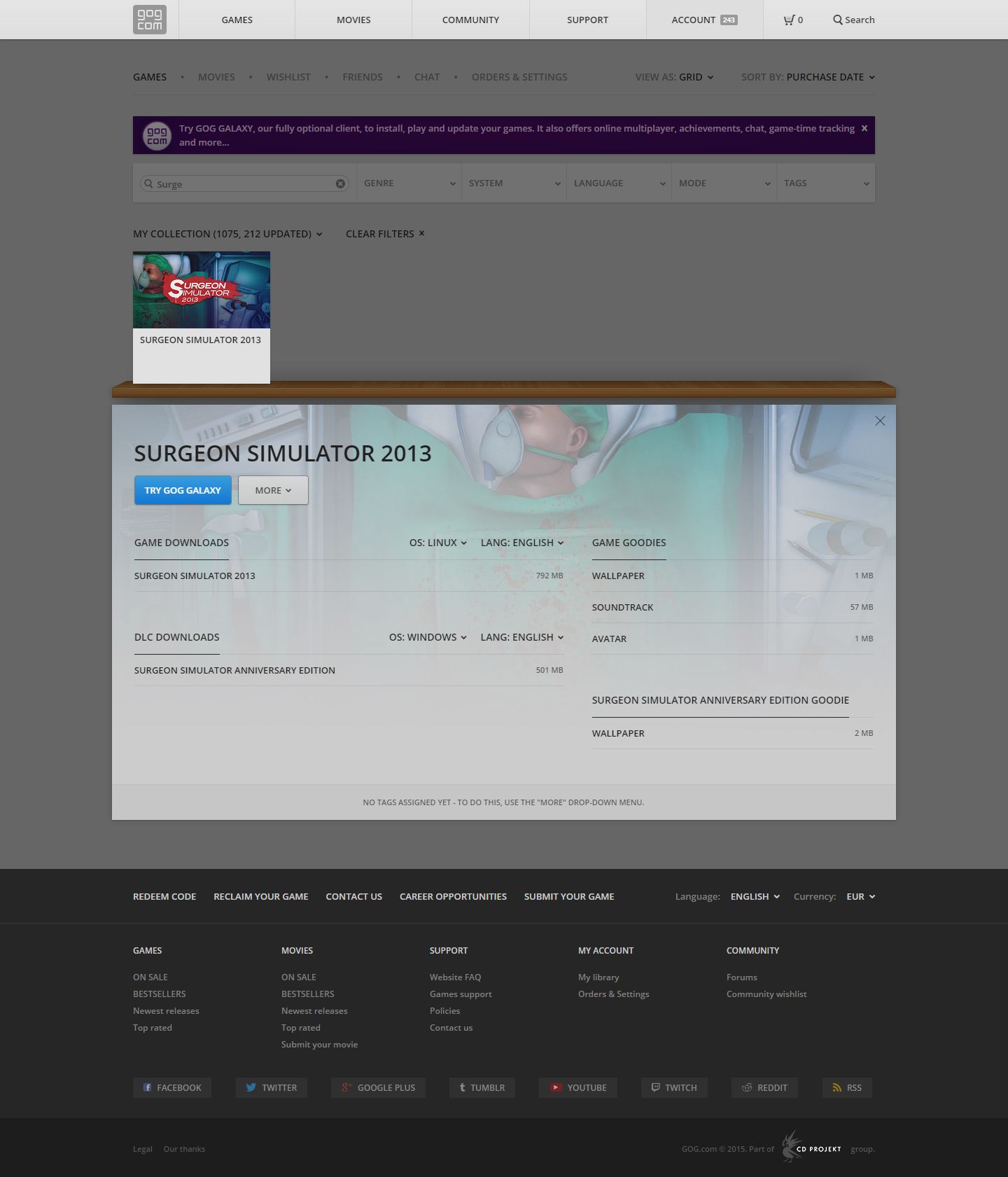Download Surgeon Simulator 2013 installer 792 MB
The width and height of the screenshot is (1008, 1177).
[349, 576]
